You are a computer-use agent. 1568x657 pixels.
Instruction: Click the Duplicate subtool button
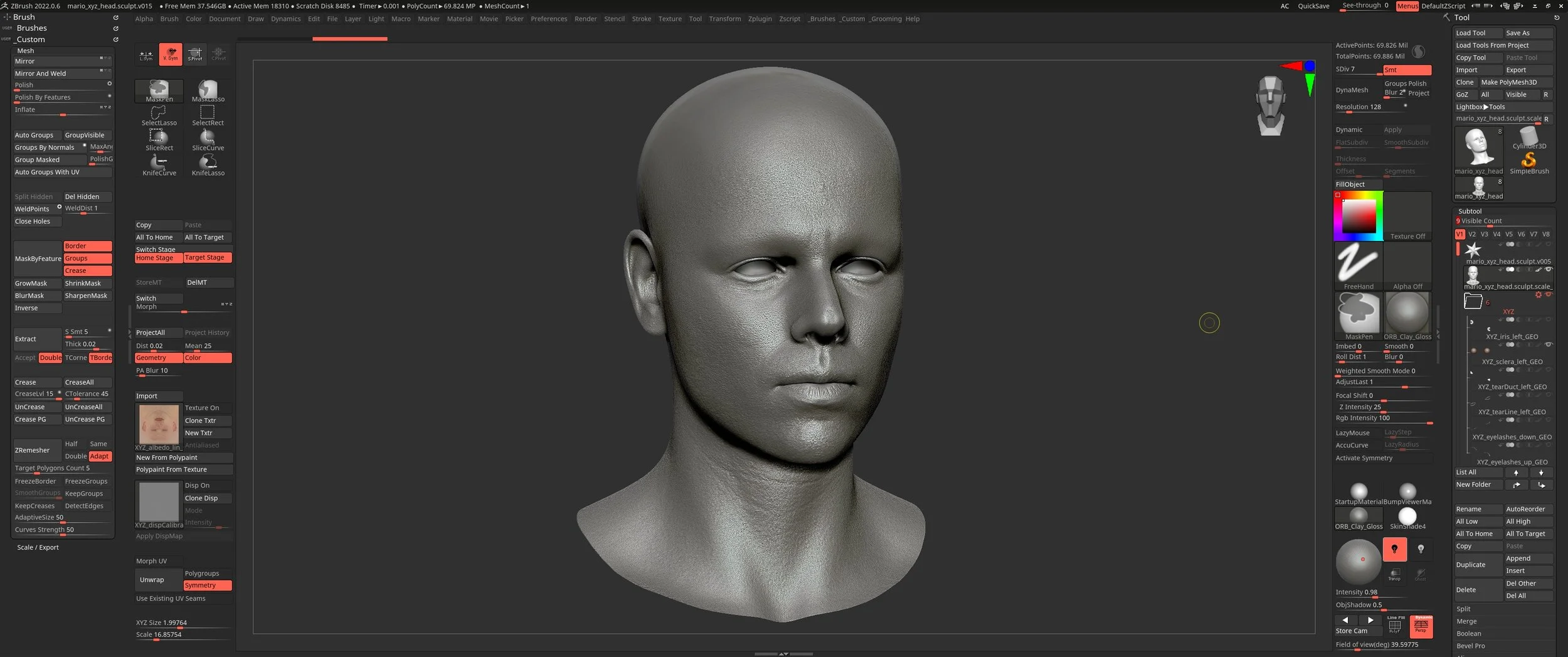(x=1478, y=565)
